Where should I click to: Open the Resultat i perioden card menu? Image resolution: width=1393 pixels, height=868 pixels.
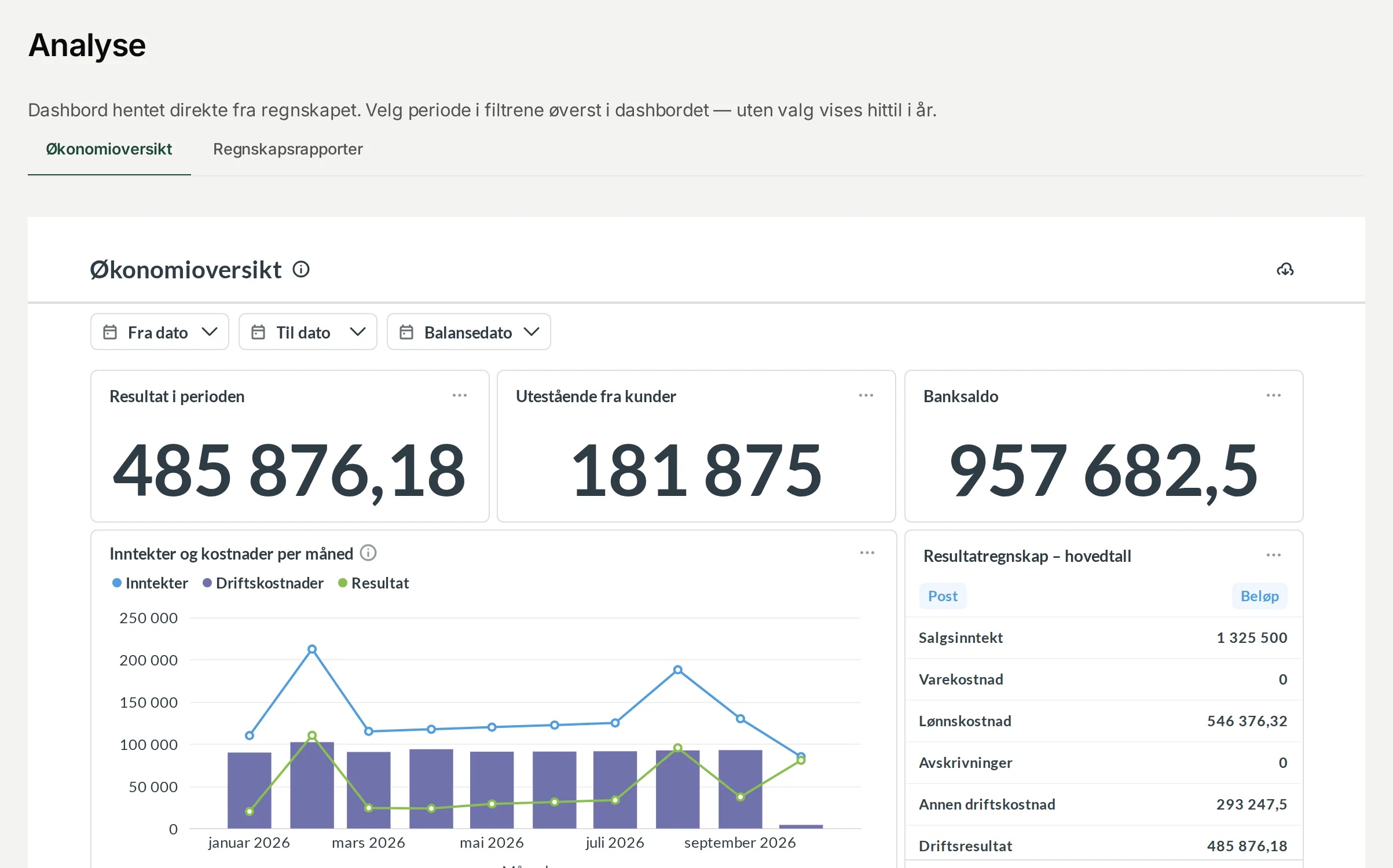tap(460, 395)
